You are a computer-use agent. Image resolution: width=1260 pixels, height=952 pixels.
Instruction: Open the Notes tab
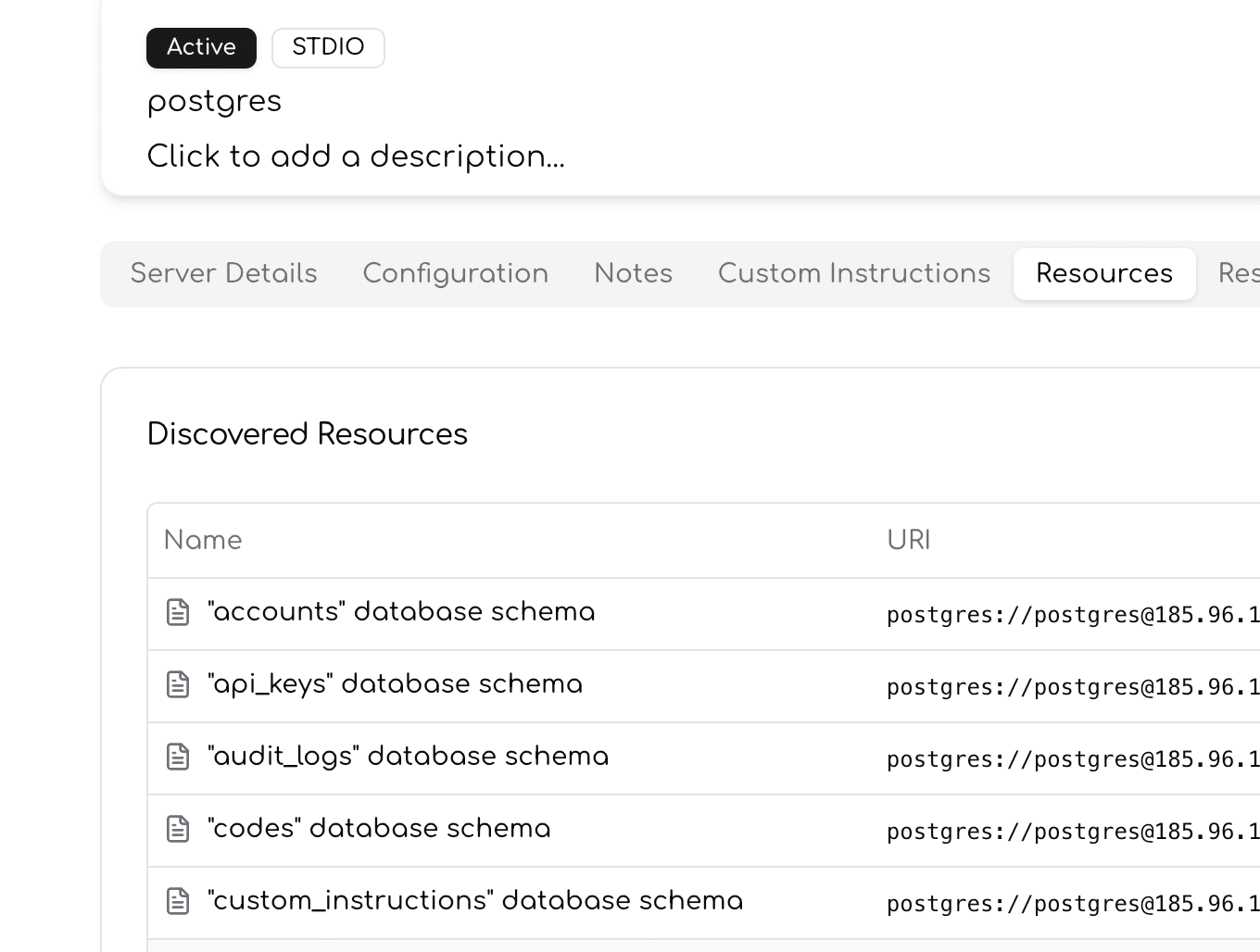pos(633,273)
